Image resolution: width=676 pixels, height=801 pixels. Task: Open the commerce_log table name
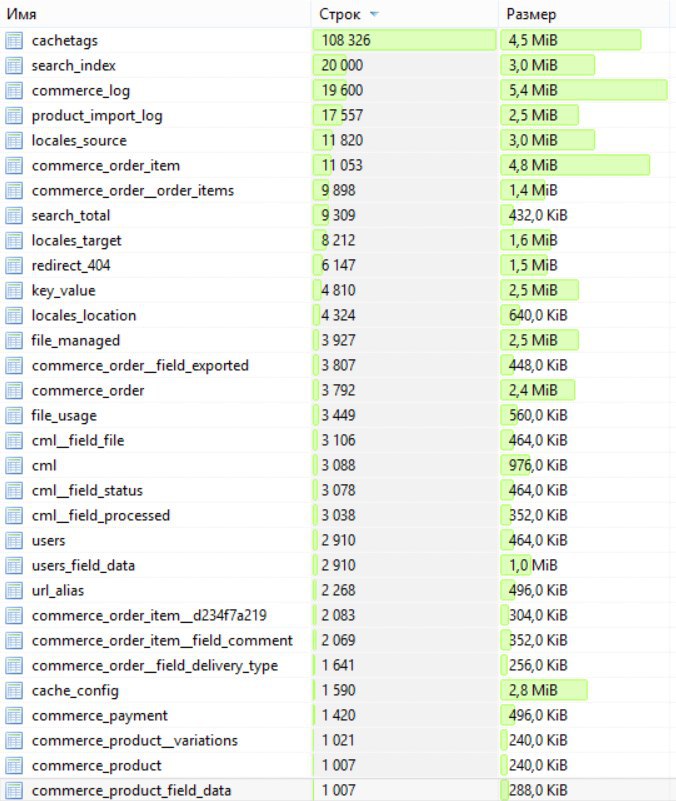pyautogui.click(x=81, y=90)
